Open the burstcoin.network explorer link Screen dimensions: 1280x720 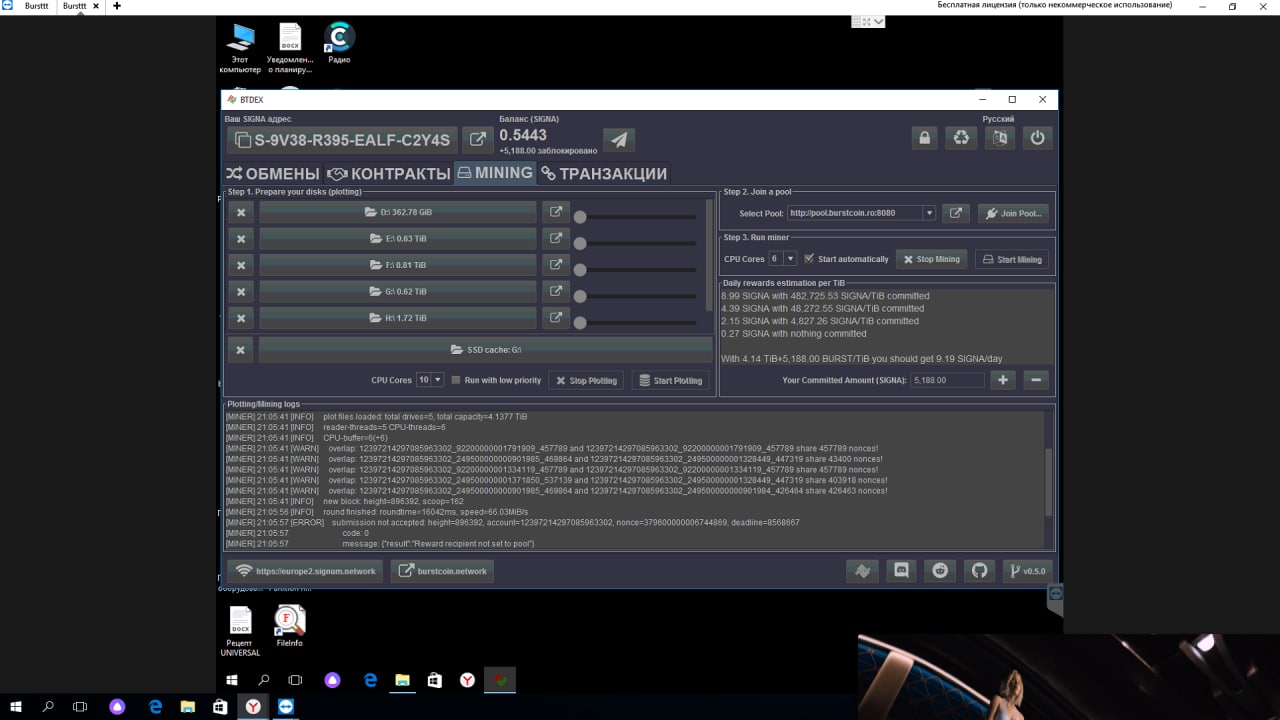[x=442, y=571]
